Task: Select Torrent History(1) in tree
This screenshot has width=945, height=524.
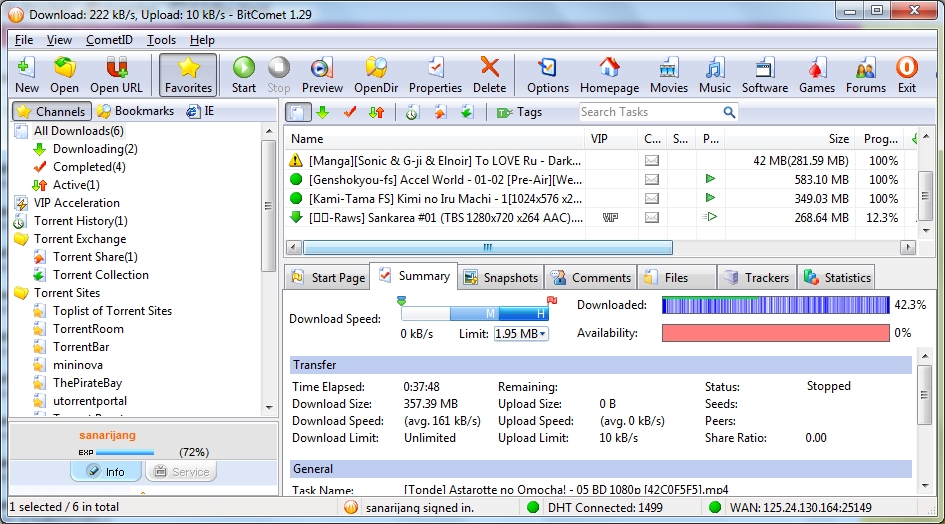Action: [x=81, y=221]
